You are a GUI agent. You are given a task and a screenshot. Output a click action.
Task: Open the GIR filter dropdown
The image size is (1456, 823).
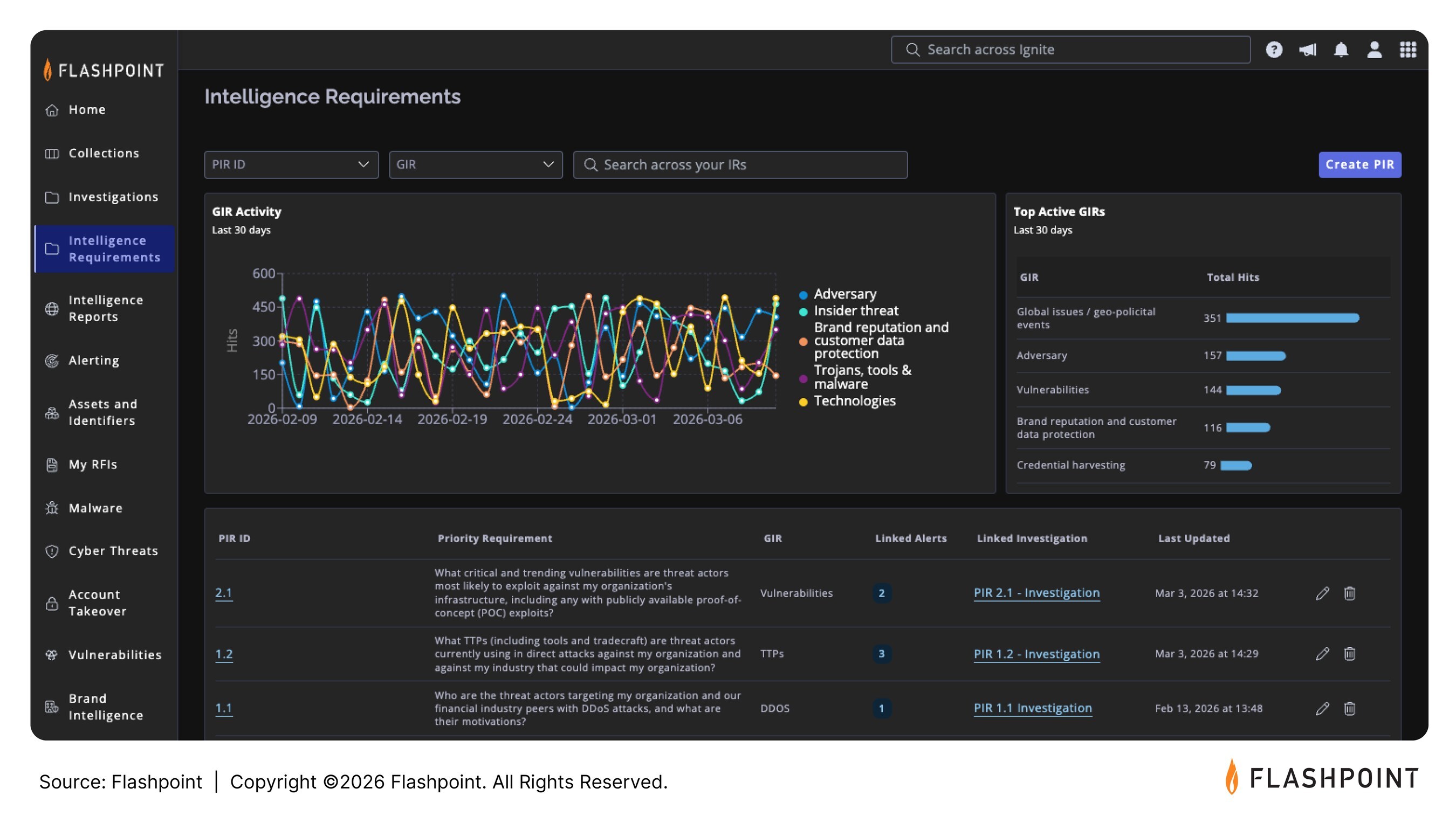pyautogui.click(x=475, y=164)
